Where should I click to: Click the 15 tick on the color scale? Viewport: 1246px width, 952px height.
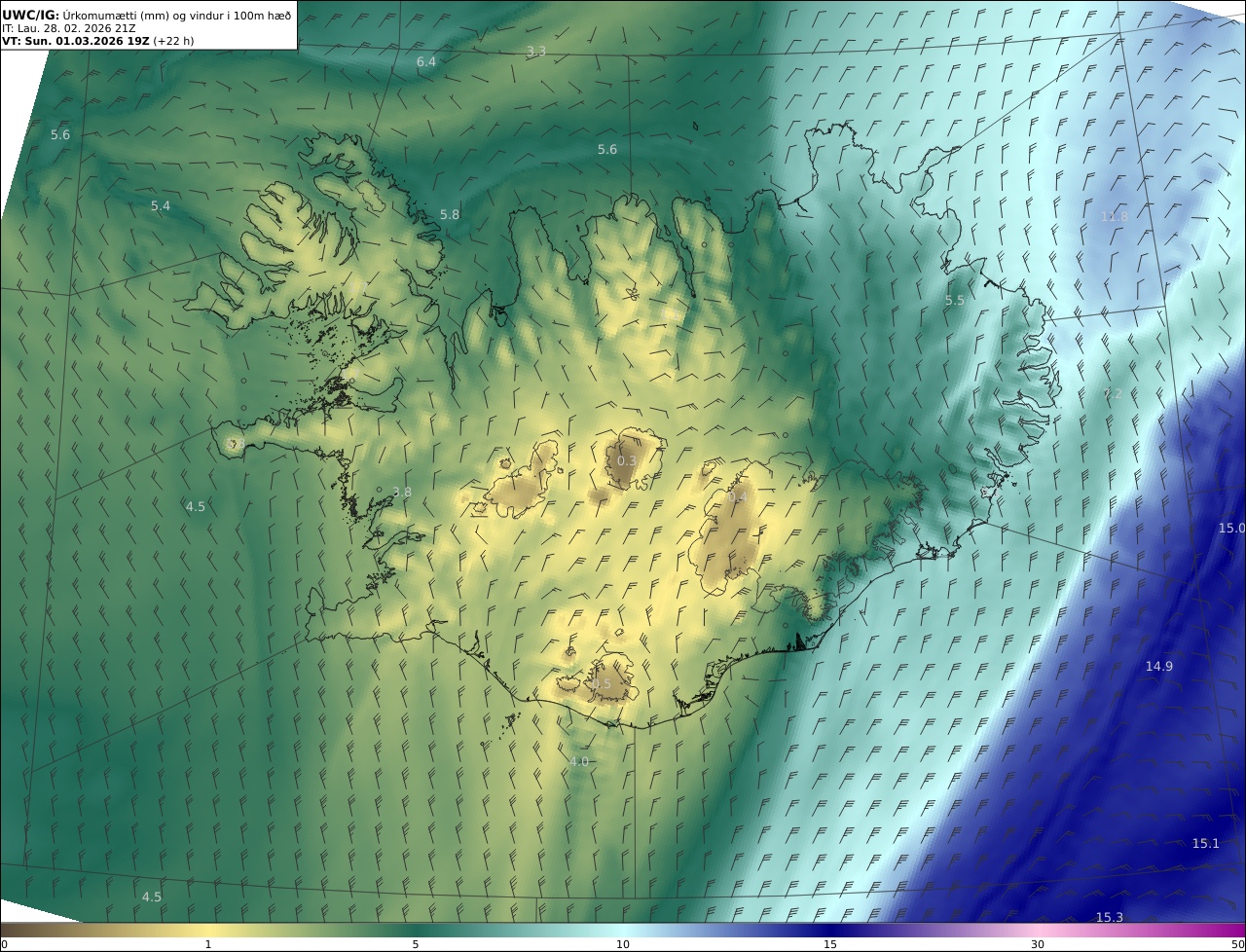point(830,944)
